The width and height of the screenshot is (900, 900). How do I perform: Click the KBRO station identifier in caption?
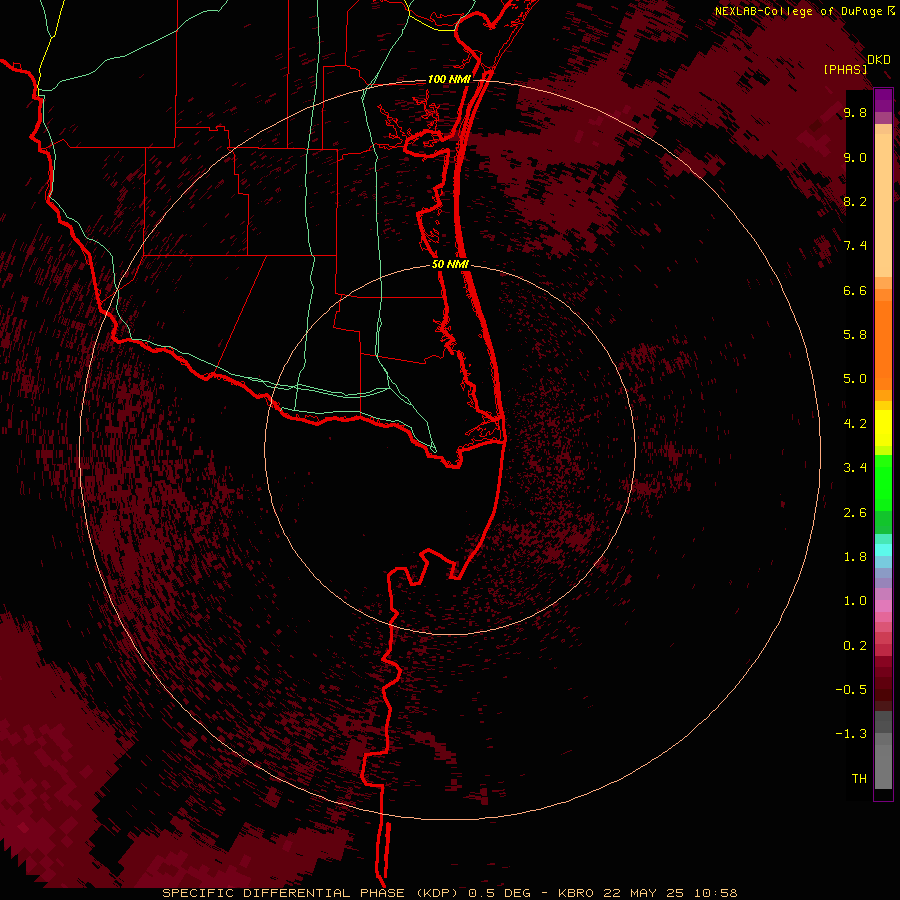coord(576,893)
